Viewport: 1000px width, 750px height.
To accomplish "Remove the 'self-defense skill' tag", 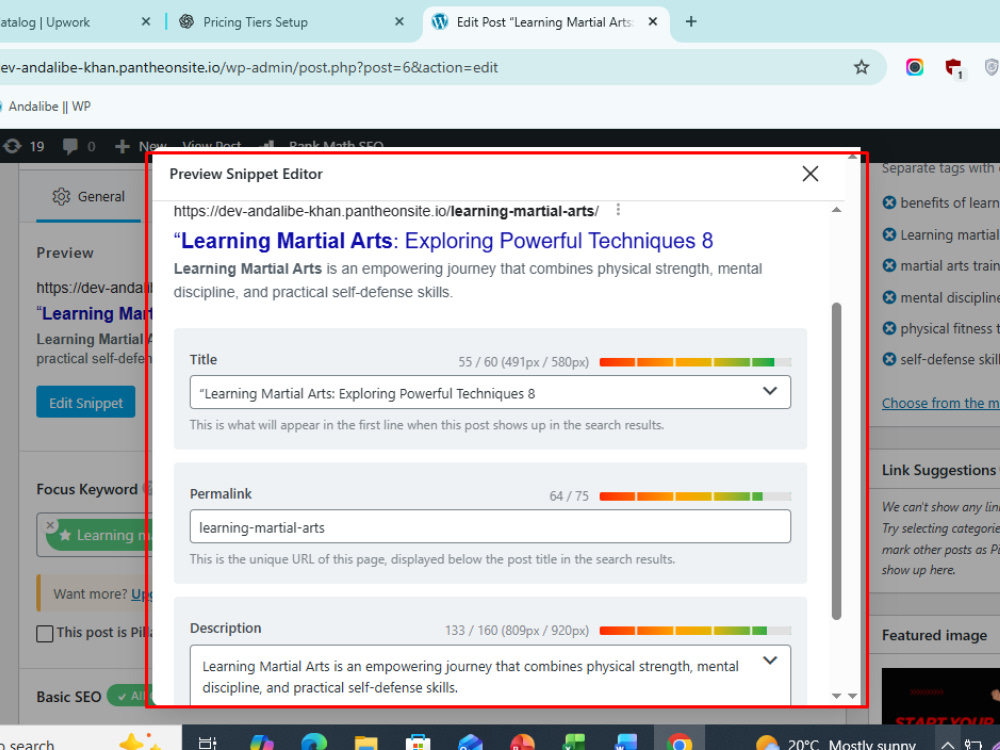I will (889, 359).
